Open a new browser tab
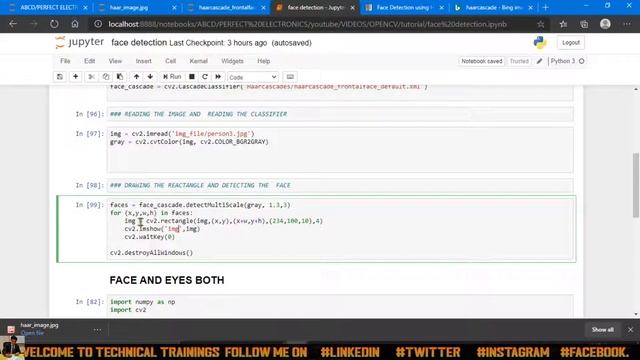Viewport: 640px width, 360px height. pyautogui.click(x=545, y=7)
